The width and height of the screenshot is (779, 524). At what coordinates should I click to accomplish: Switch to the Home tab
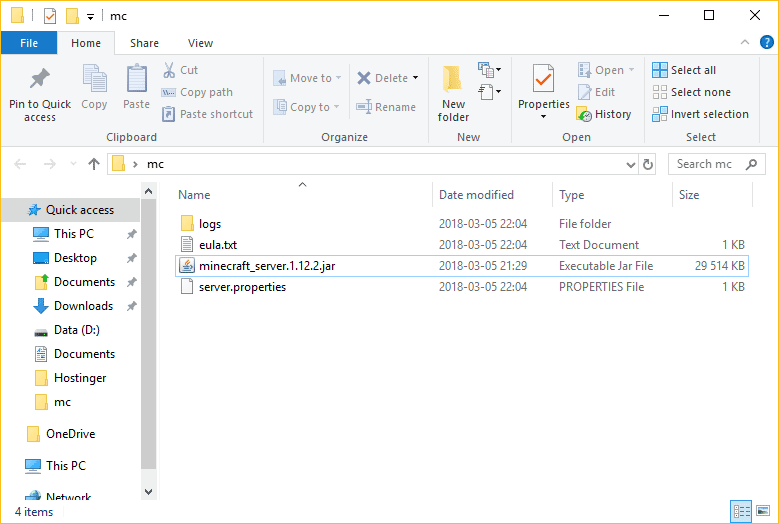(x=86, y=43)
